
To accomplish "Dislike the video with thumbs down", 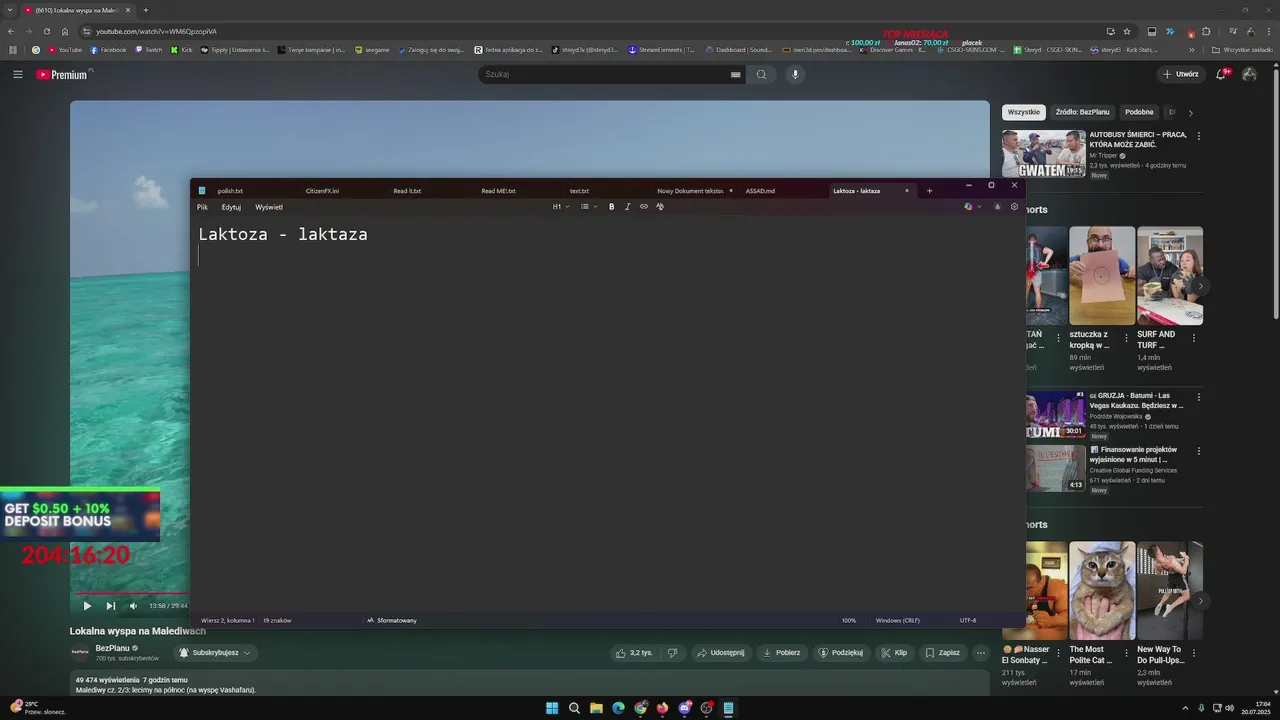I will click(672, 653).
